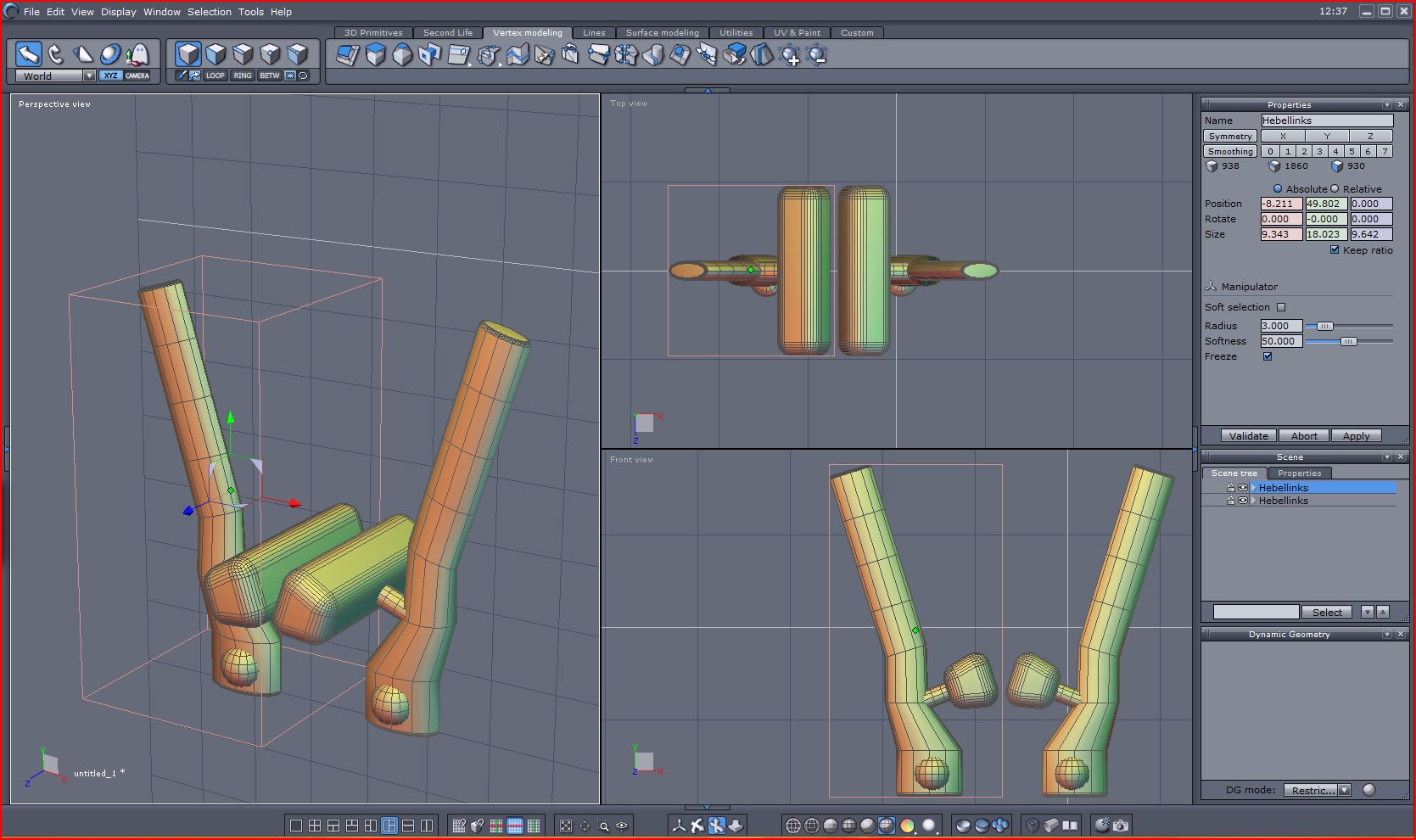
Task: Click the Symmetry button
Action: click(x=1230, y=136)
